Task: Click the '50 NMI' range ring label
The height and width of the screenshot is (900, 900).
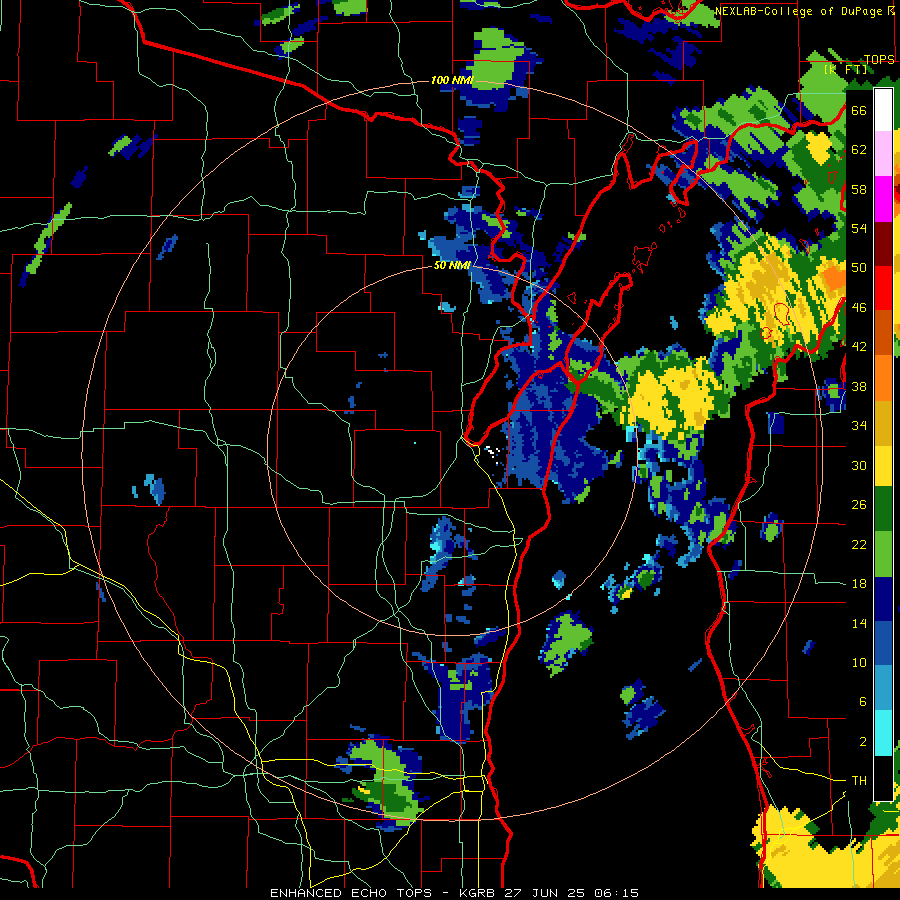Action: point(452,265)
